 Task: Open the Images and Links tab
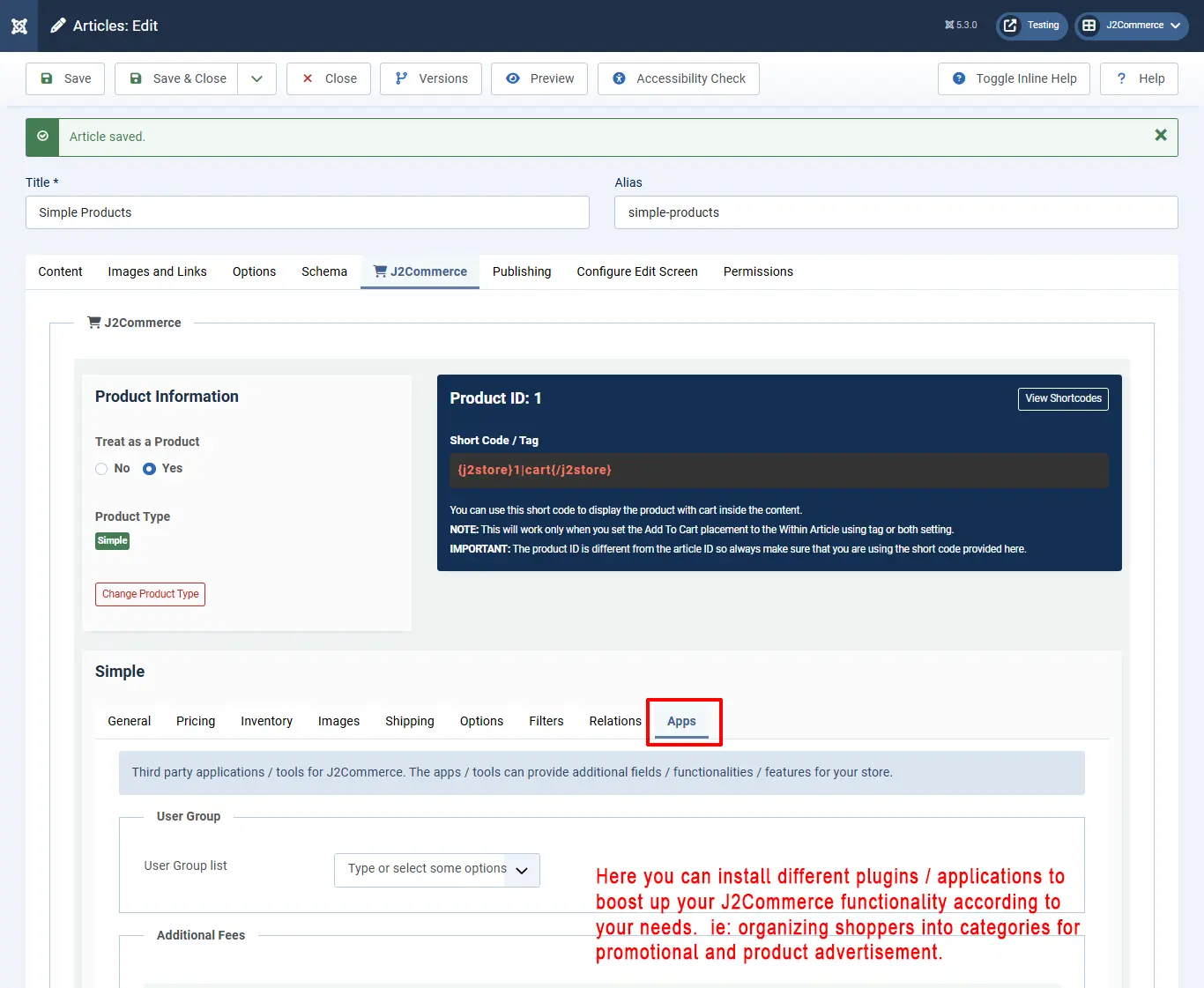(158, 271)
